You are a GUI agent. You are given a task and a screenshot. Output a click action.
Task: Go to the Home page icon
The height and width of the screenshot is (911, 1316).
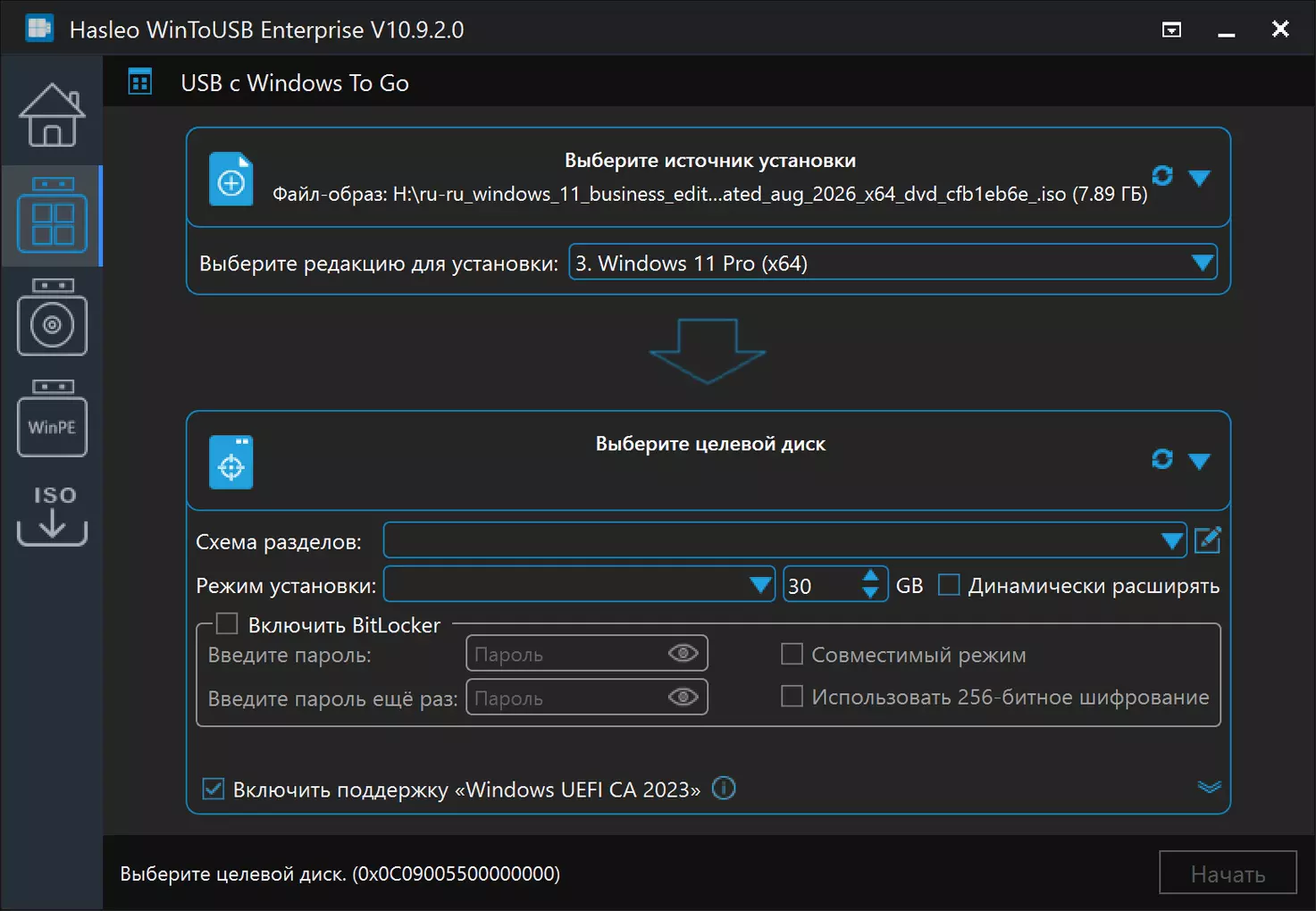click(52, 114)
